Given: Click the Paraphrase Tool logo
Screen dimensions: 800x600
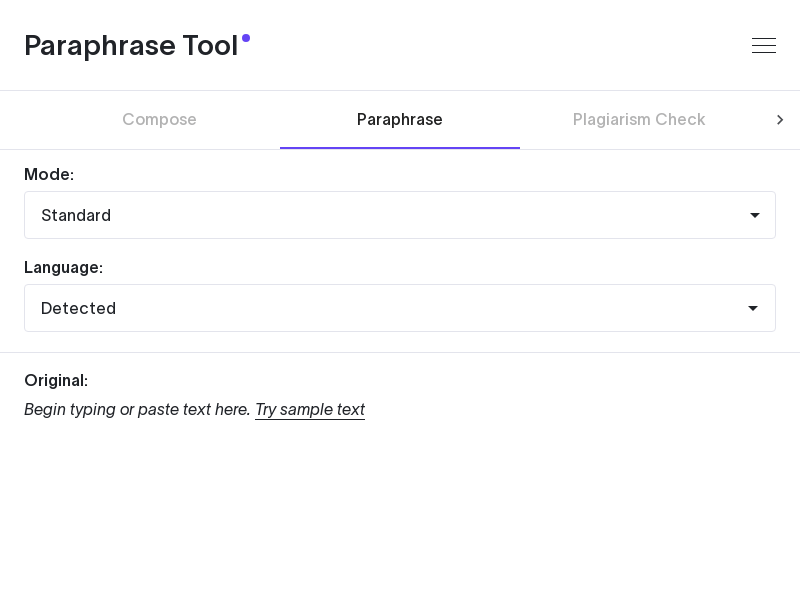Looking at the screenshot, I should coord(137,45).
